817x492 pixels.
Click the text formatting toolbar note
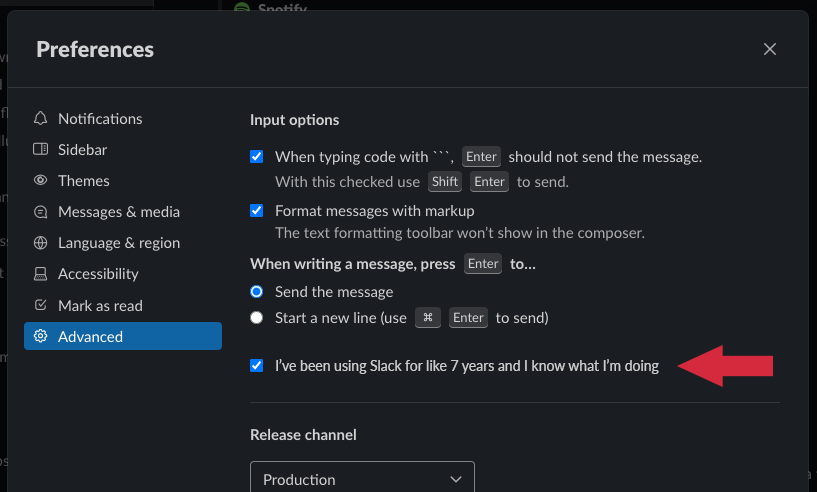[460, 233]
